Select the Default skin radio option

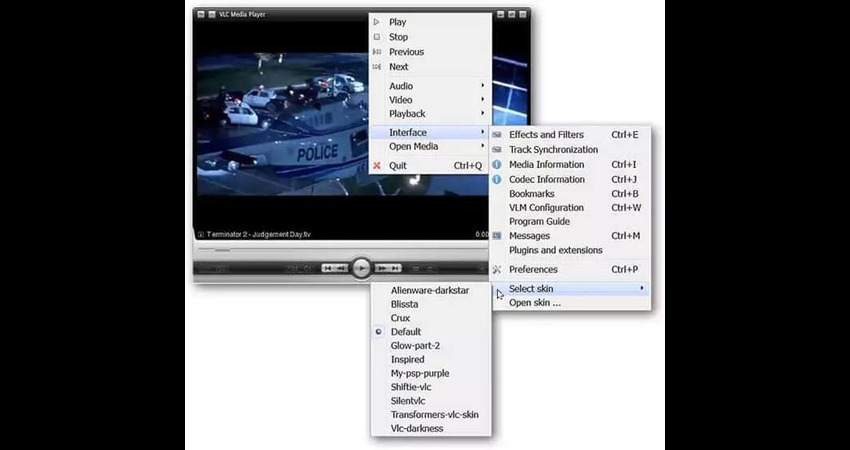[x=431, y=332]
